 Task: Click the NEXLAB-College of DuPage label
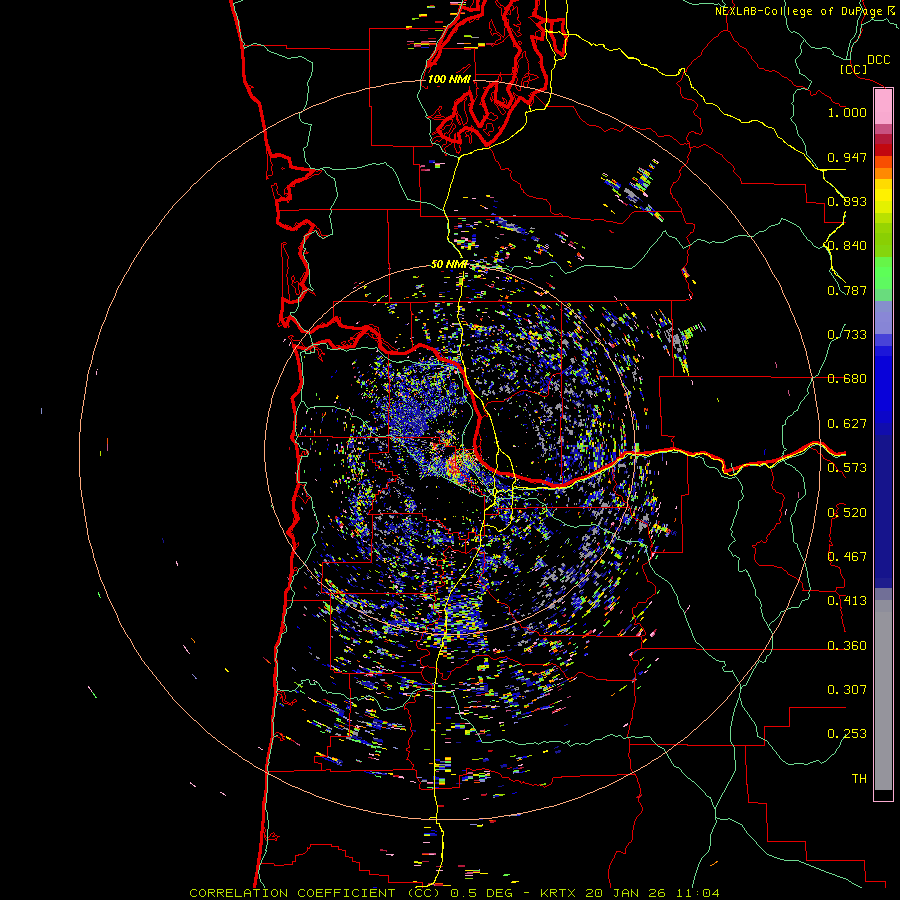pos(799,11)
